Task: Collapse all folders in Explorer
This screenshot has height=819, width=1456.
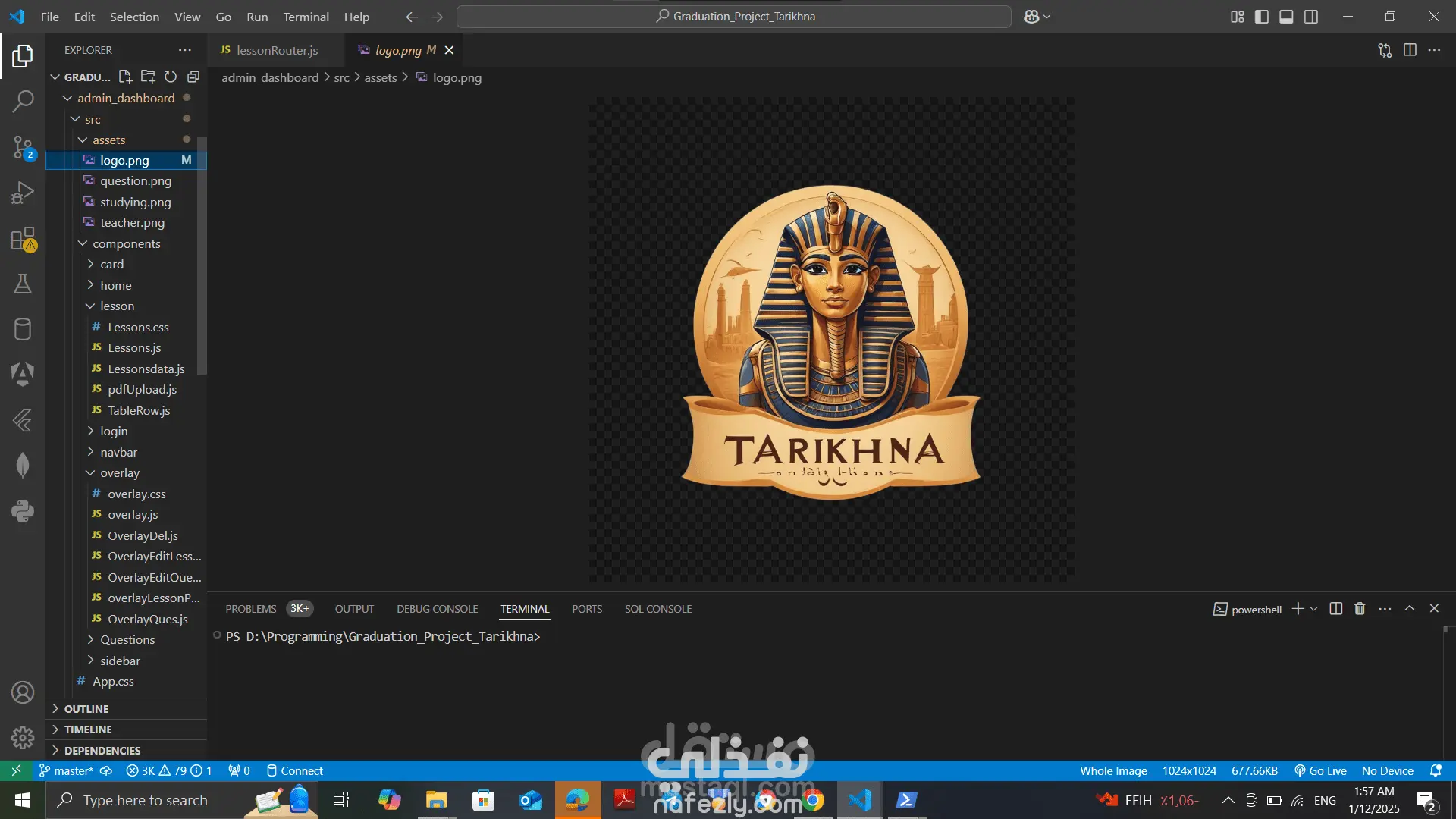Action: tap(193, 77)
